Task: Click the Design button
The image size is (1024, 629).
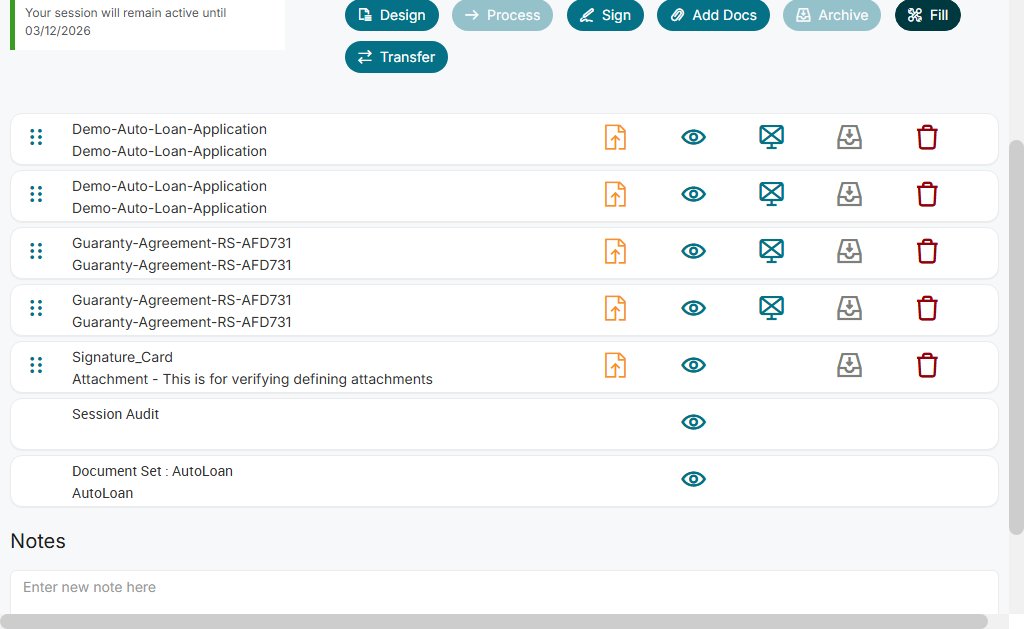Action: click(392, 15)
